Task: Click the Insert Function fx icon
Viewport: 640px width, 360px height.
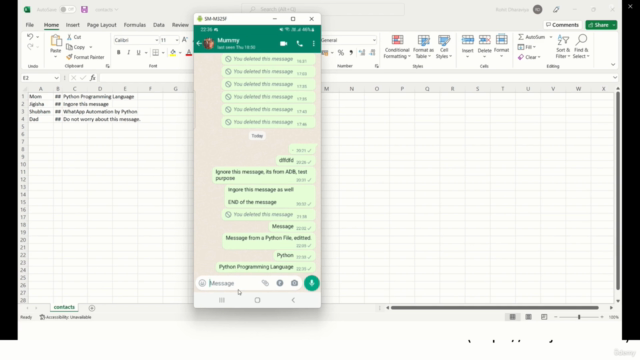Action: (x=93, y=78)
